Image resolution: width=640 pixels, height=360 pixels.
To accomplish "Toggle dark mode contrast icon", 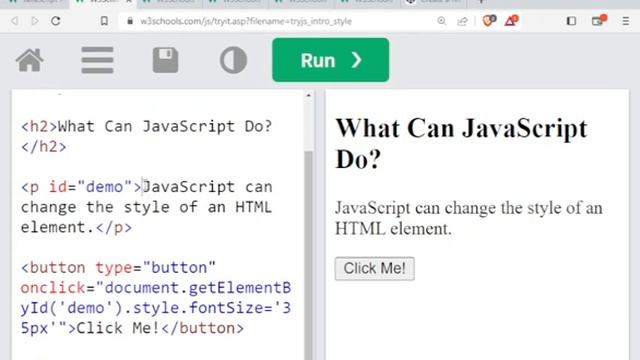I will (x=233, y=60).
